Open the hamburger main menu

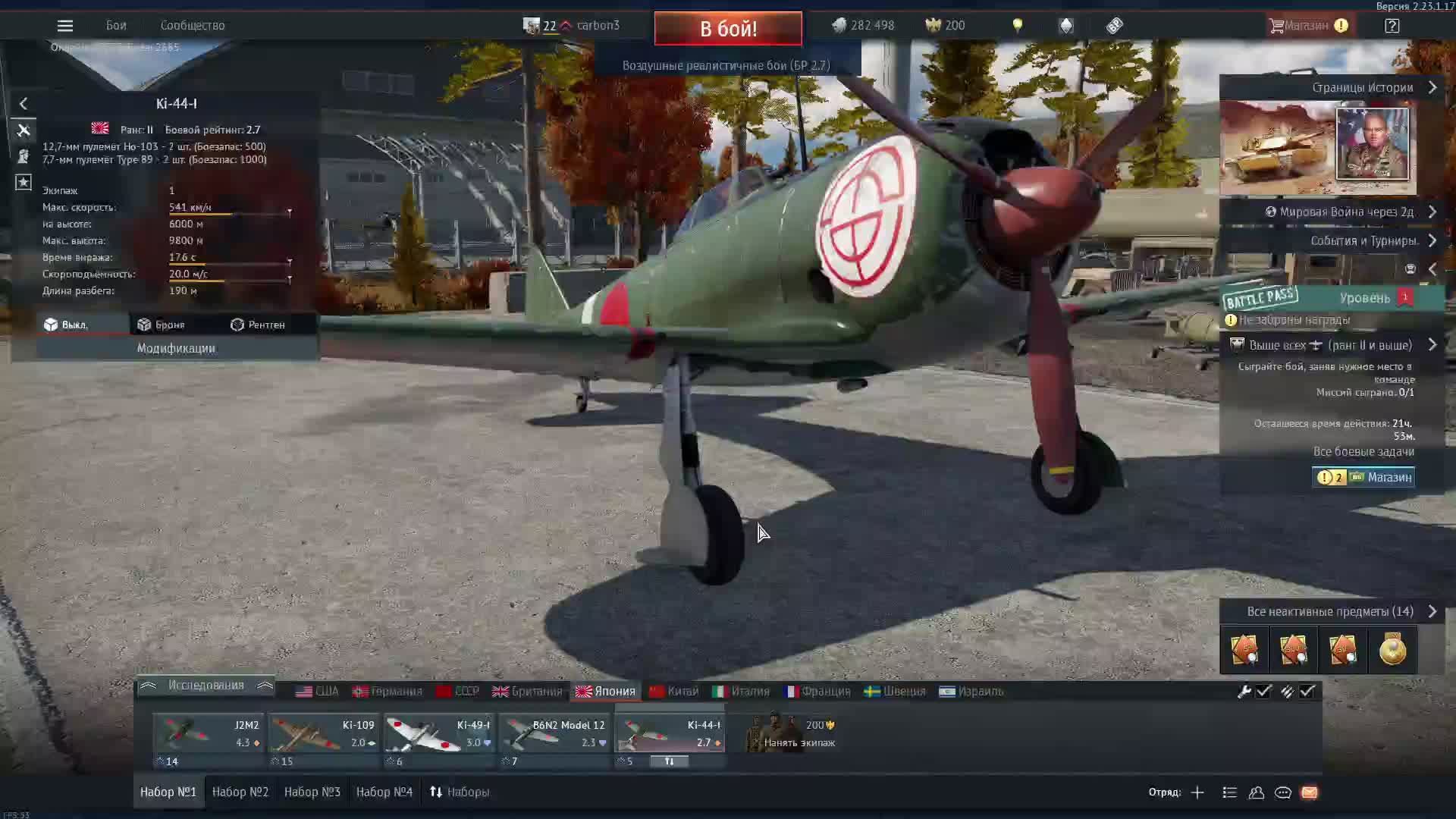(x=65, y=26)
